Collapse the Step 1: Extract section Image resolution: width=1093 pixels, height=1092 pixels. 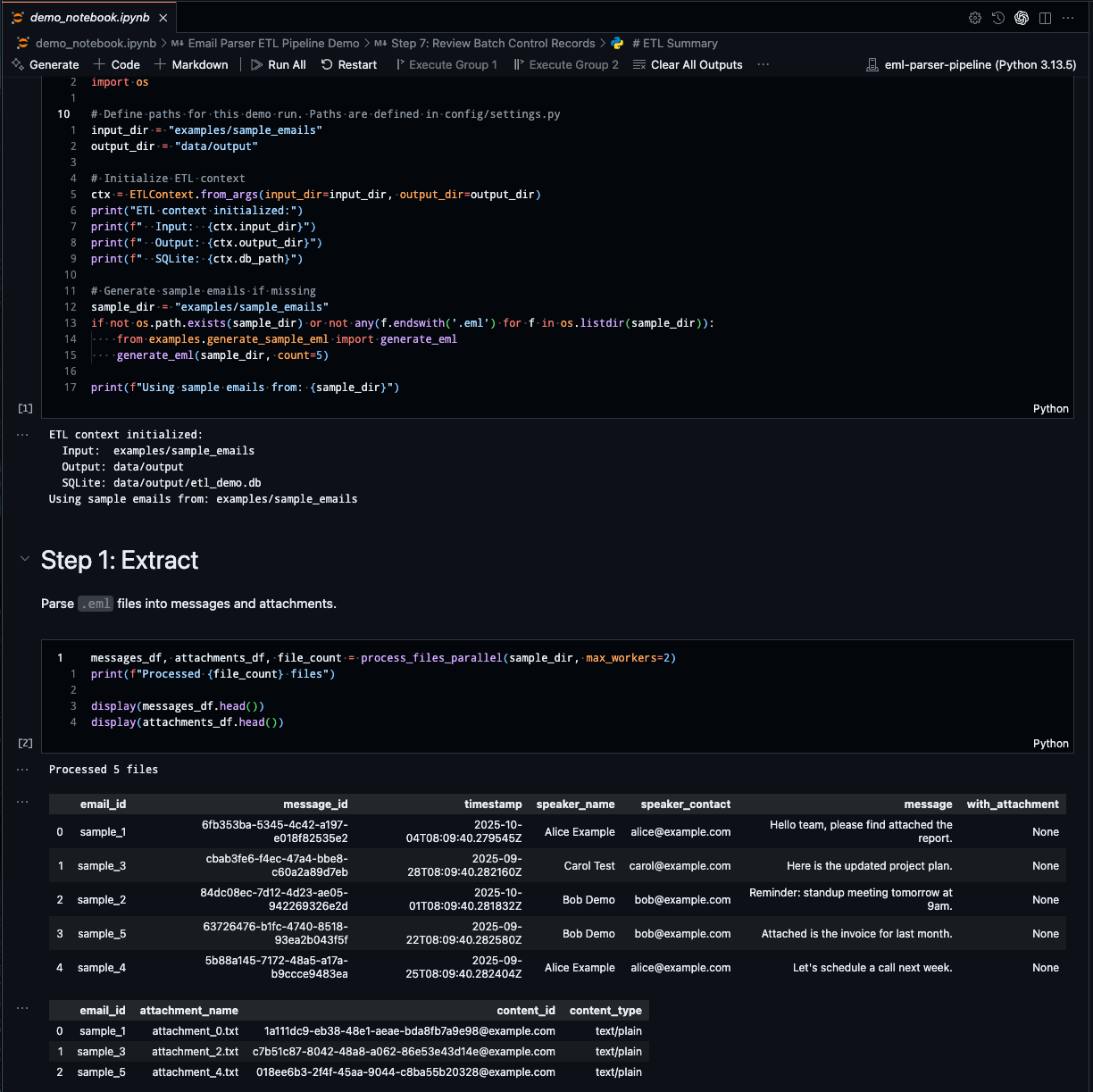click(x=24, y=559)
